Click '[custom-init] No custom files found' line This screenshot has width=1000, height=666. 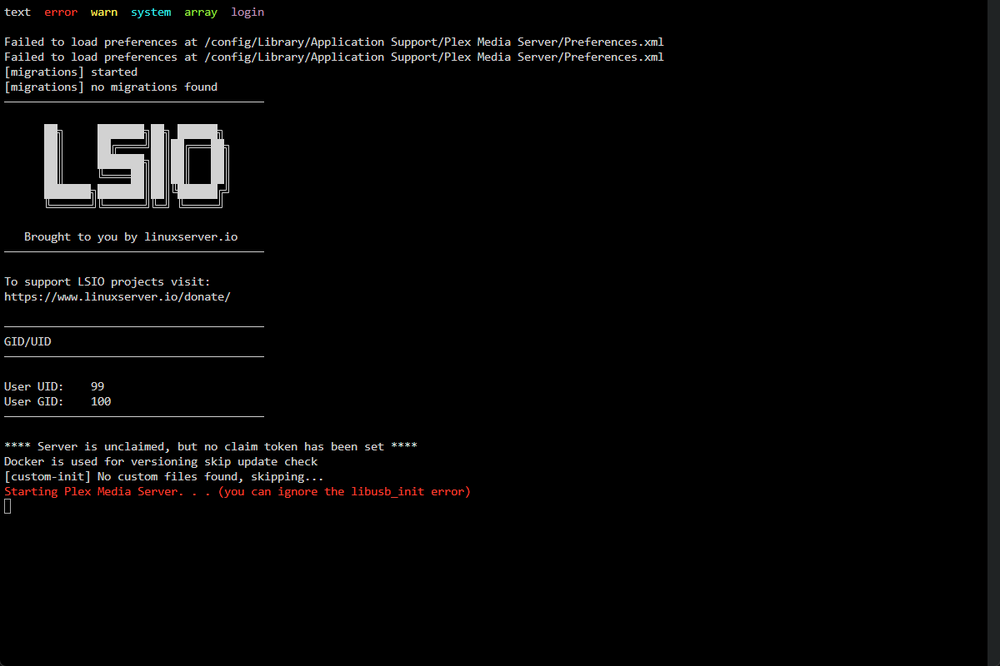pos(164,477)
